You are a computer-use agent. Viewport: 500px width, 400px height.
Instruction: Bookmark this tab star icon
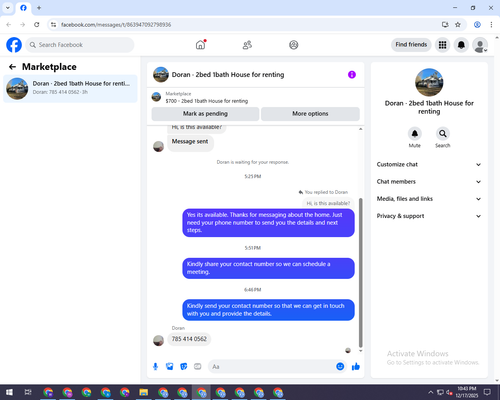pos(458,25)
